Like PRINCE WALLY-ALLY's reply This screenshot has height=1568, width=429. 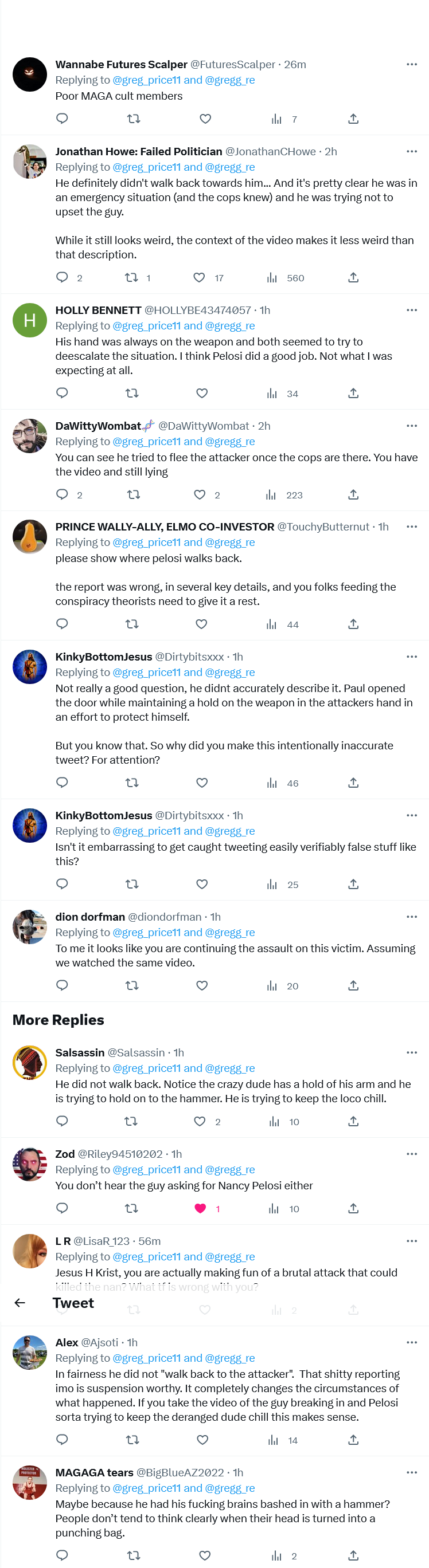[202, 624]
